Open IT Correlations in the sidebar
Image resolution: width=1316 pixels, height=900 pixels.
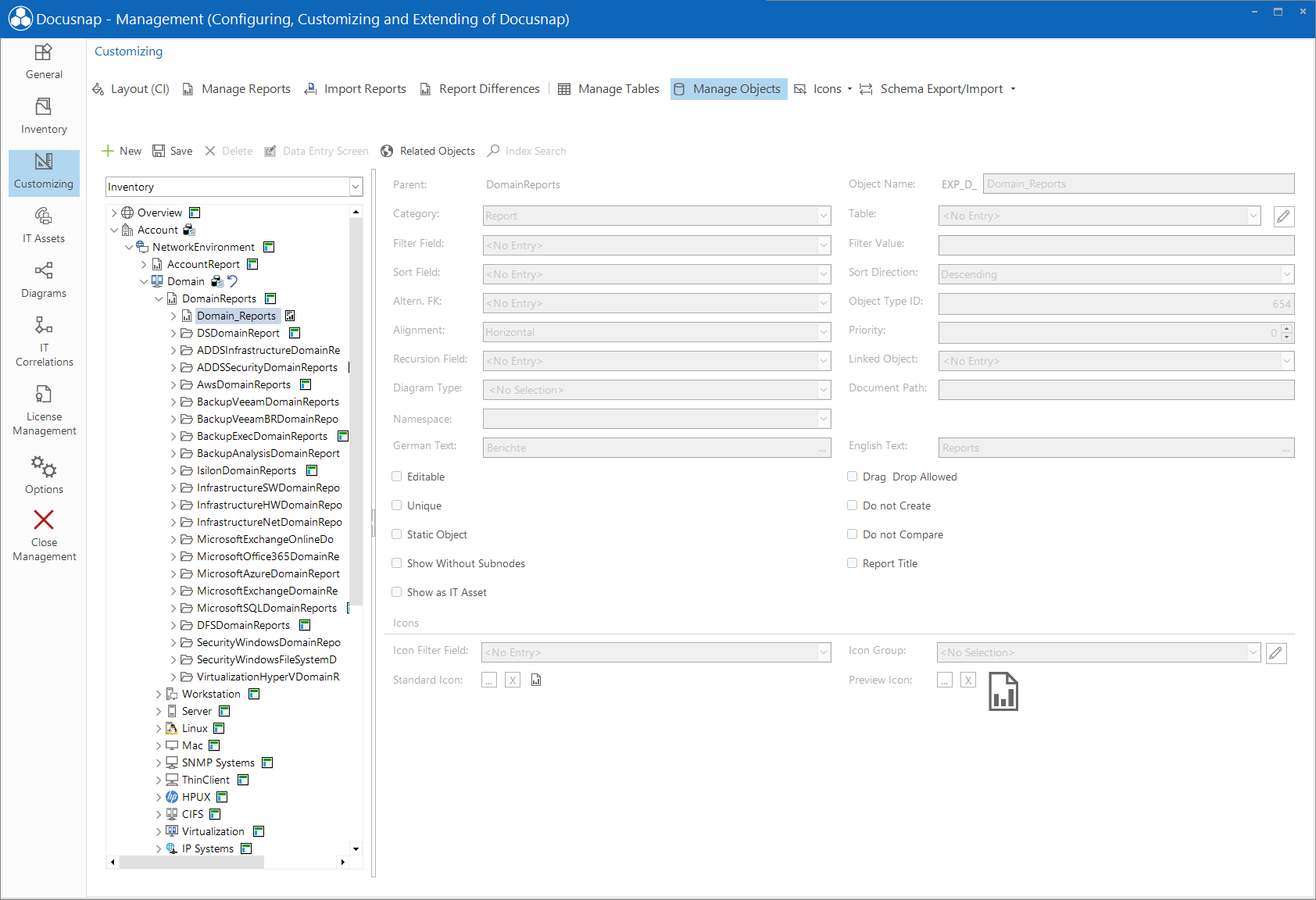[44, 341]
